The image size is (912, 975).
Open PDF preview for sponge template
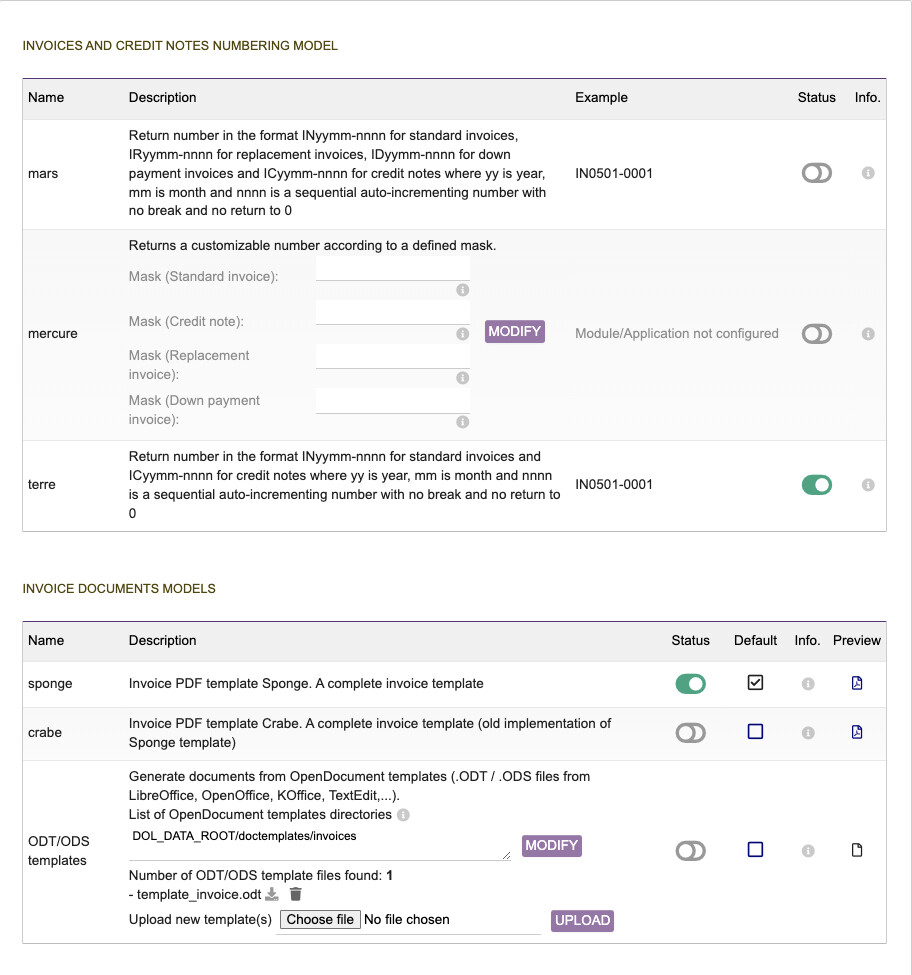point(856,684)
